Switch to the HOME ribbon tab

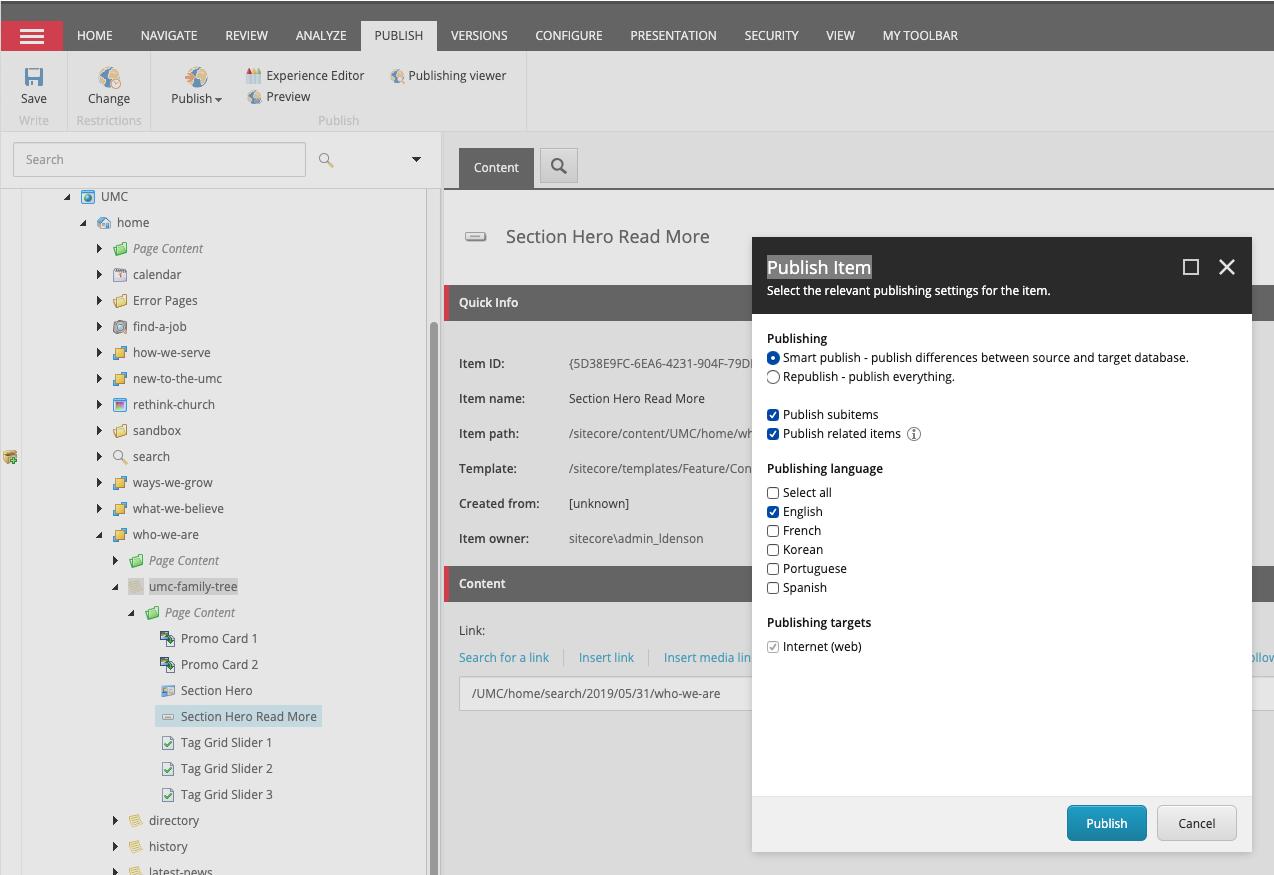tap(95, 36)
